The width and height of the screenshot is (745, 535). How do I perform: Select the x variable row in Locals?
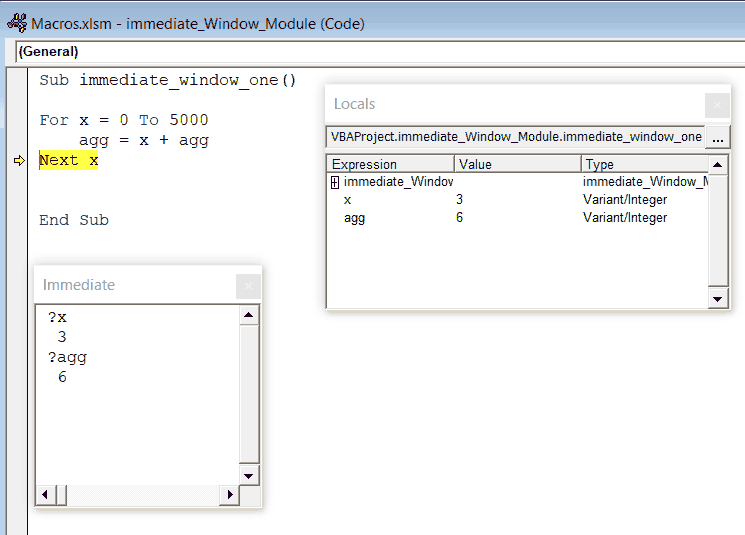click(x=517, y=200)
